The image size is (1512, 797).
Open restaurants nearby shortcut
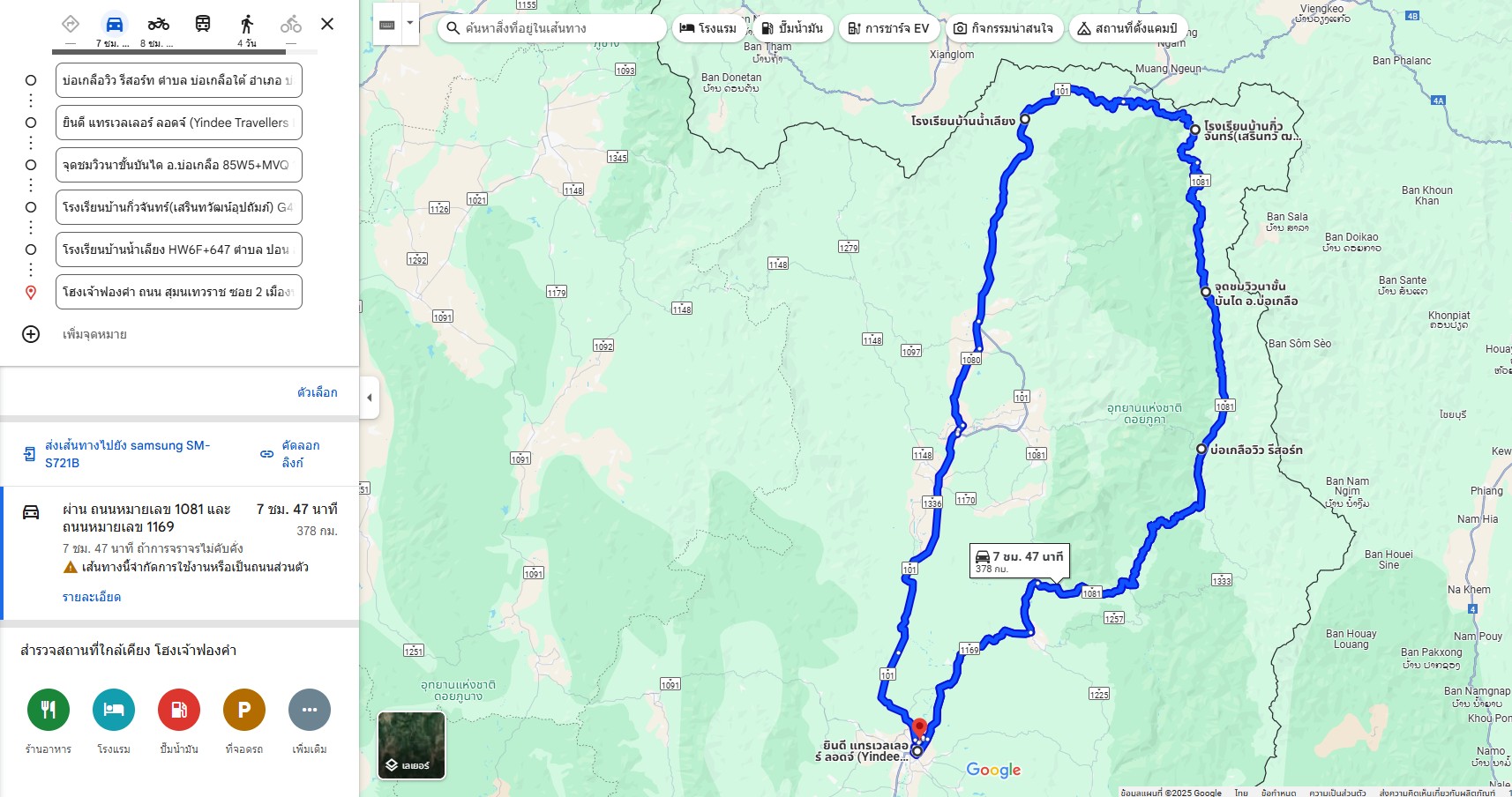49,710
